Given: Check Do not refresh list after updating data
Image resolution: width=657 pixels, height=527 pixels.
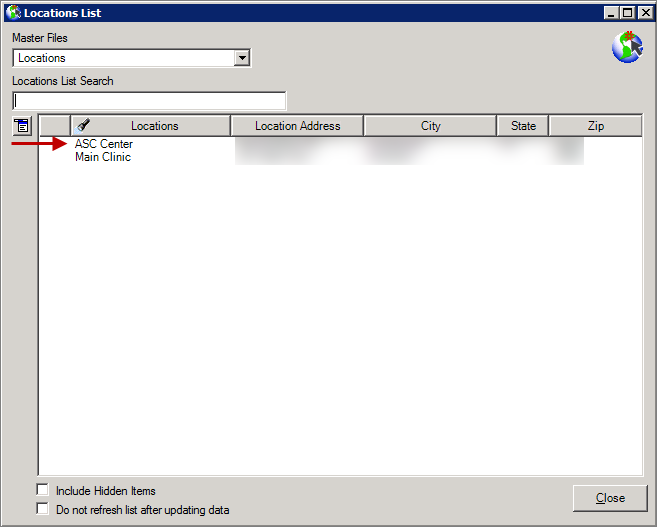Looking at the screenshot, I should (x=43, y=509).
